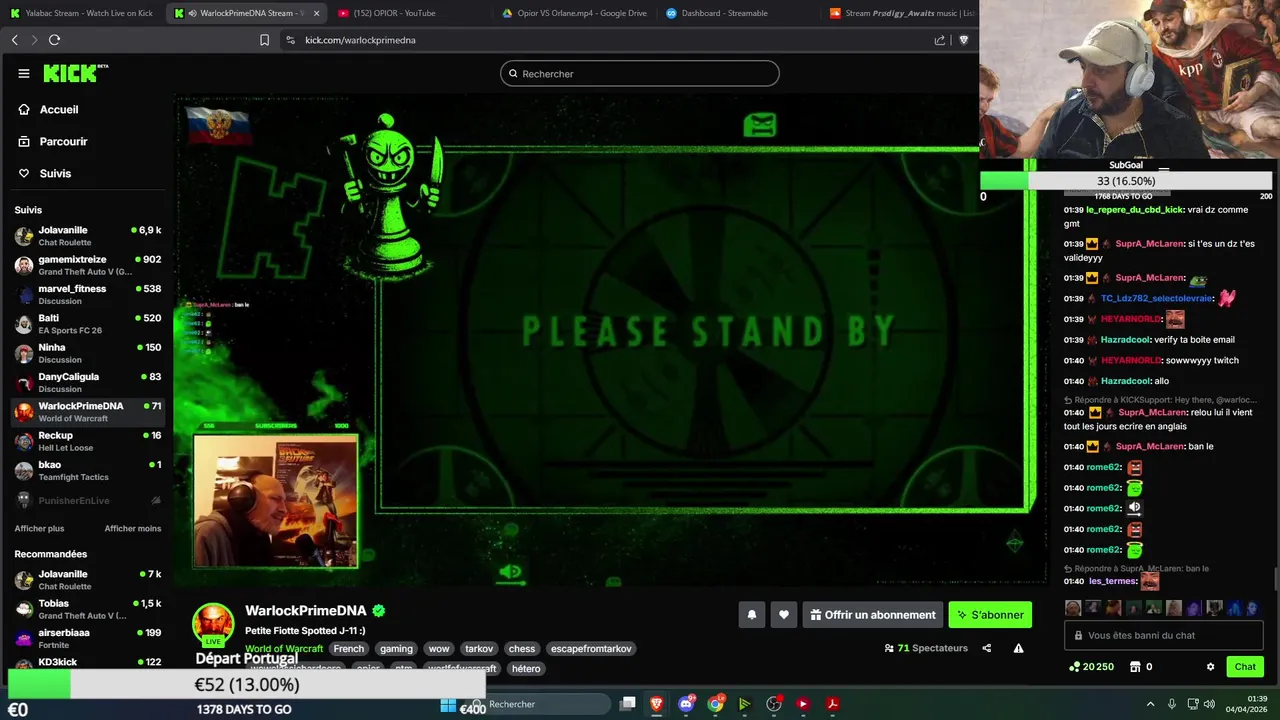The height and width of the screenshot is (720, 1280).
Task: Click the share icon next to Spectateurs
Action: 987,648
